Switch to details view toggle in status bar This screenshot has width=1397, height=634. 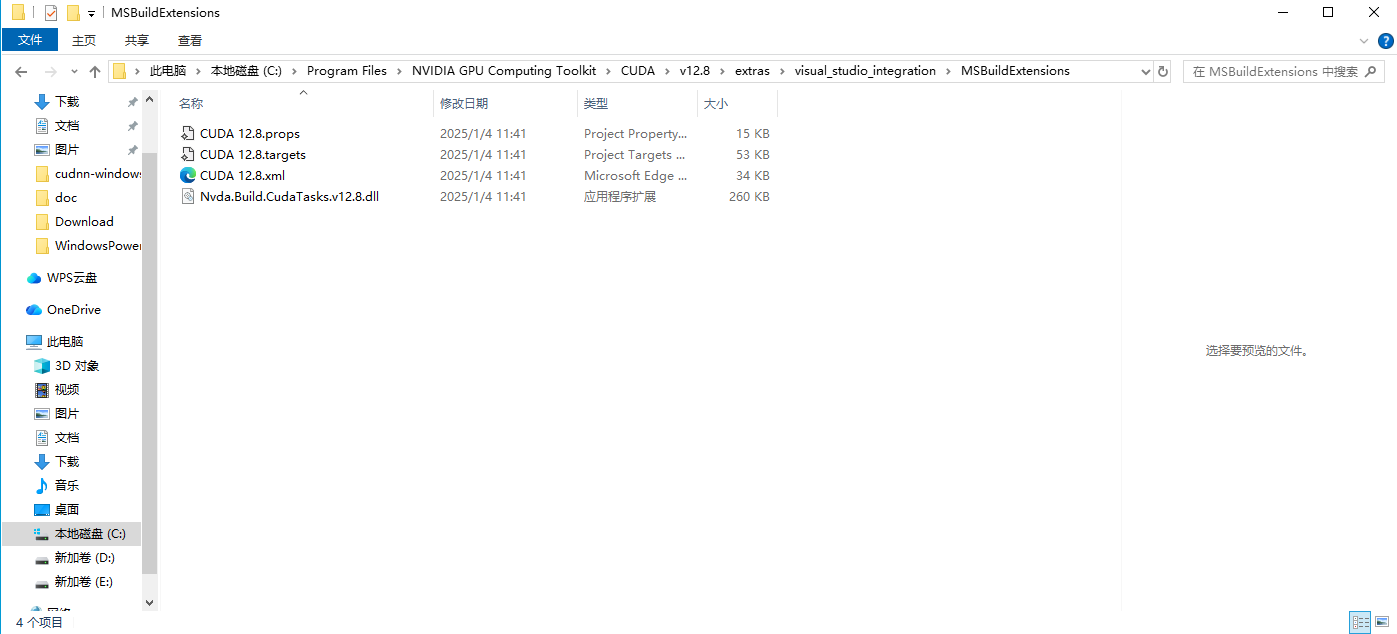point(1360,622)
